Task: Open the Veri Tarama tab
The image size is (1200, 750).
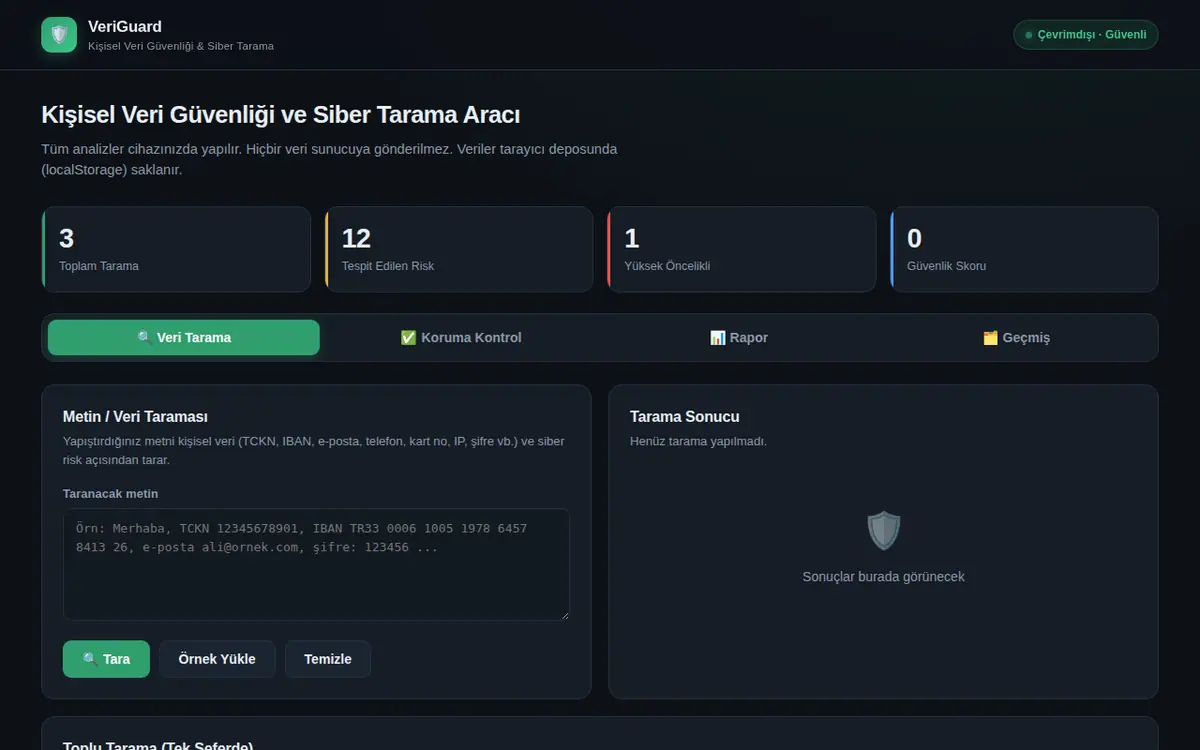Action: coord(184,338)
